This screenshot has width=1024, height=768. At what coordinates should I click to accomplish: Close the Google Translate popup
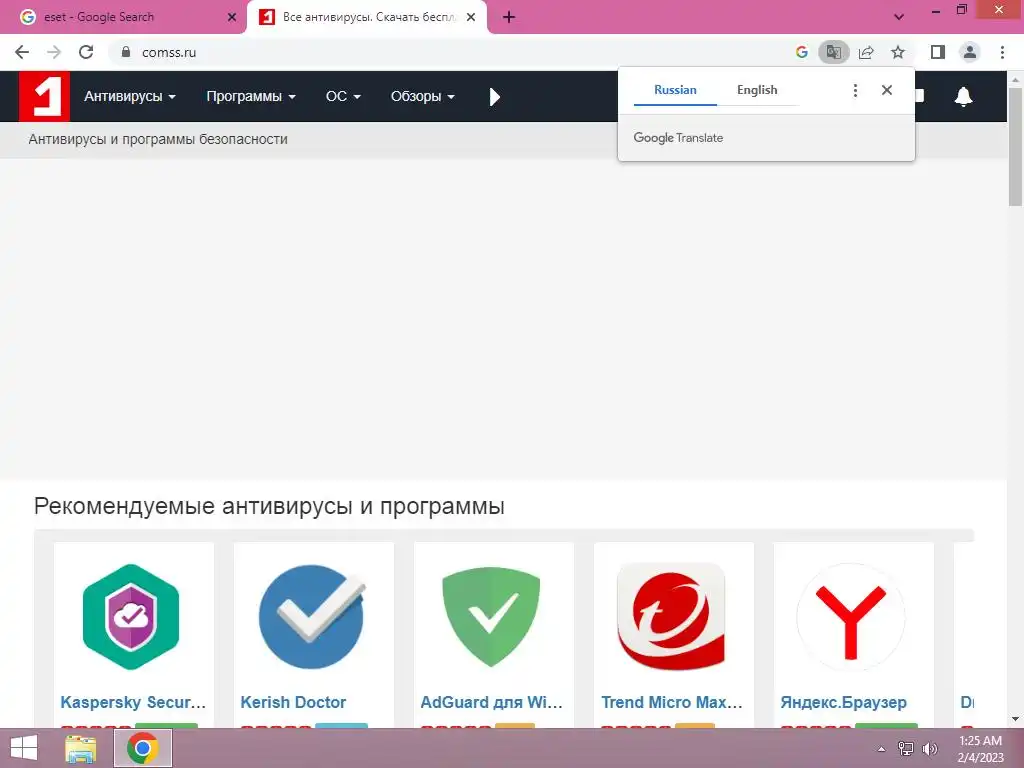click(x=886, y=90)
